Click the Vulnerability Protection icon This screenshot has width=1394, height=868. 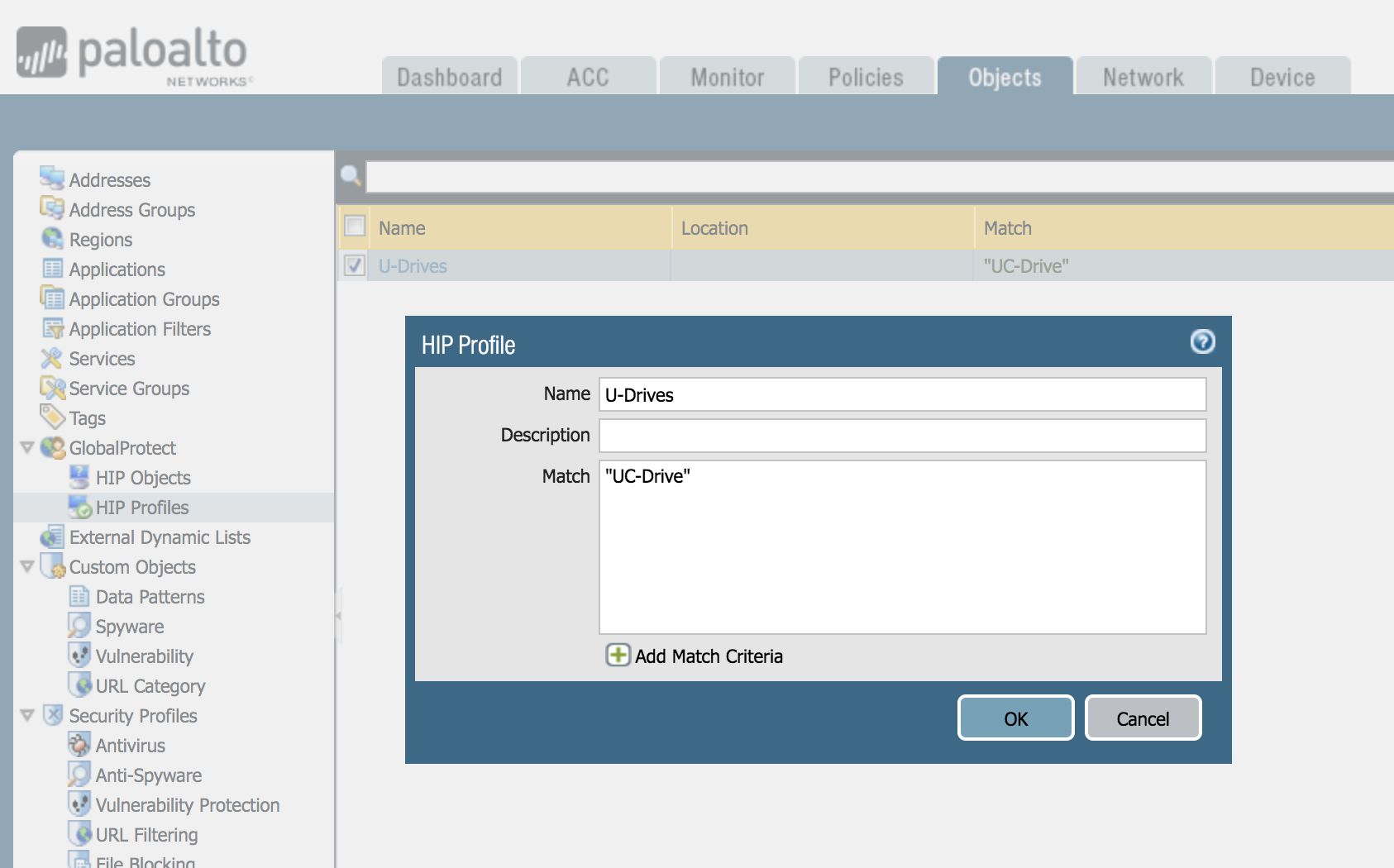pyautogui.click(x=79, y=804)
